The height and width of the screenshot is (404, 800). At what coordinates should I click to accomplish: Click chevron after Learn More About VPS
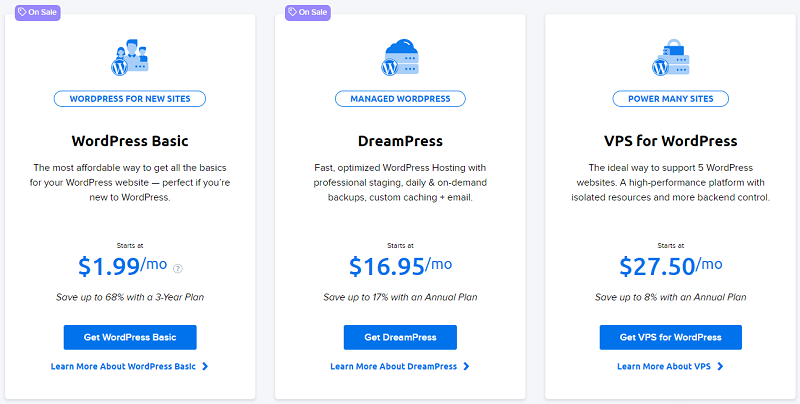pyautogui.click(x=720, y=366)
